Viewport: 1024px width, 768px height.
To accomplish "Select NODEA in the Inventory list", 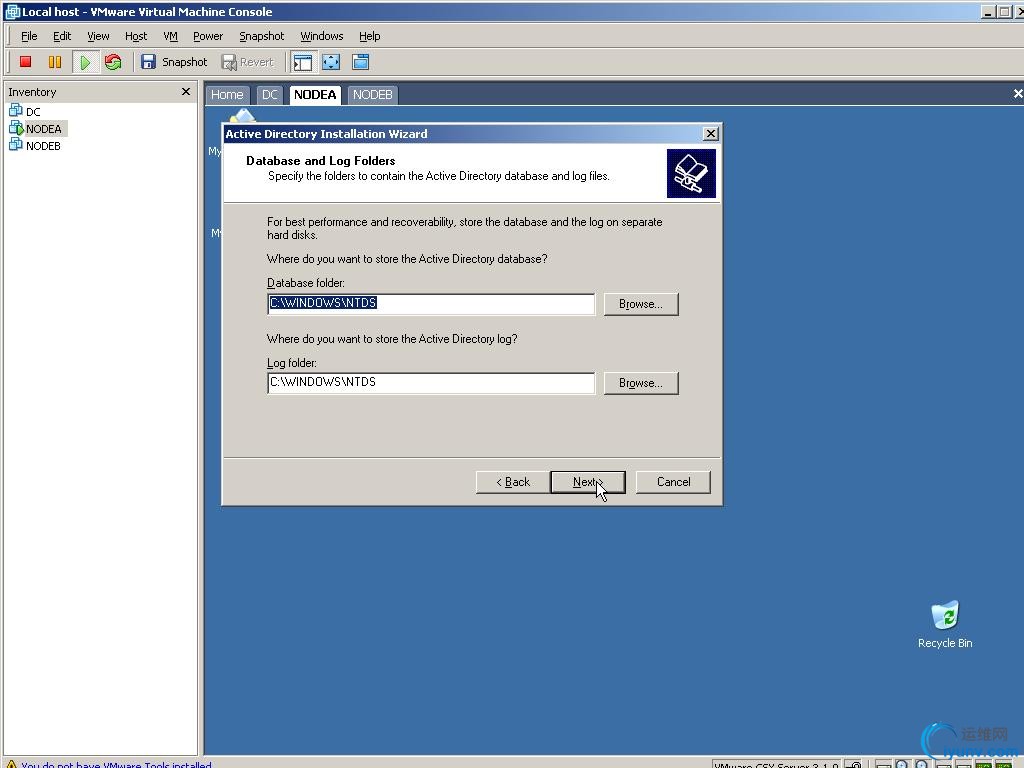I will pos(36,129).
